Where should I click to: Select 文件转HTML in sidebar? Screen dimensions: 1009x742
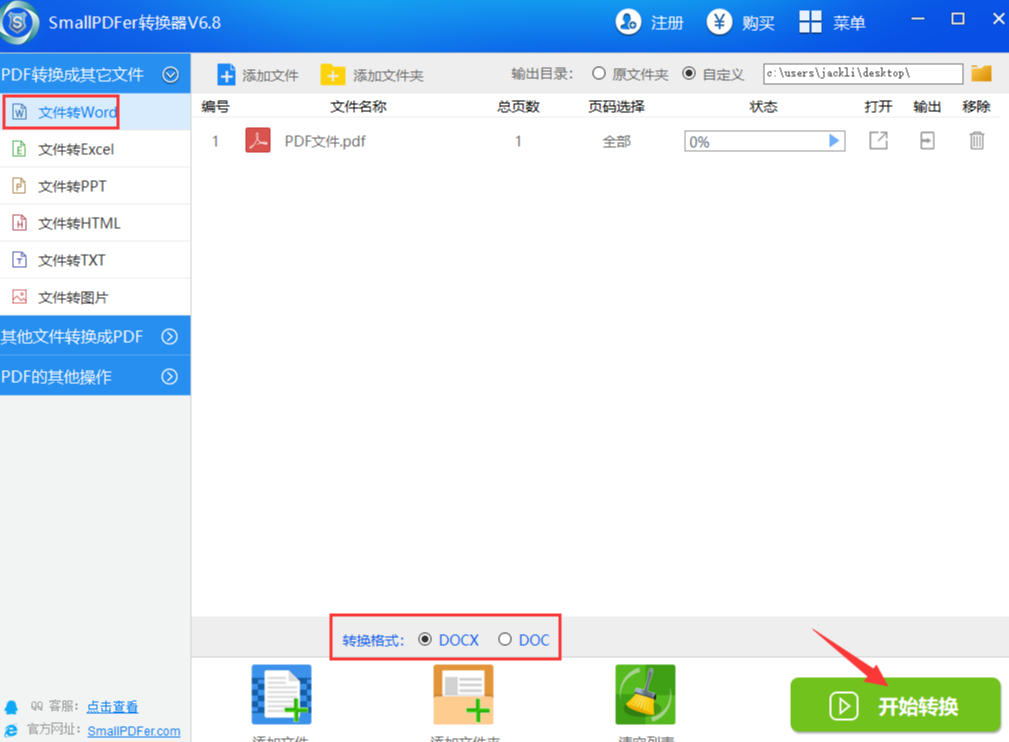pos(95,223)
